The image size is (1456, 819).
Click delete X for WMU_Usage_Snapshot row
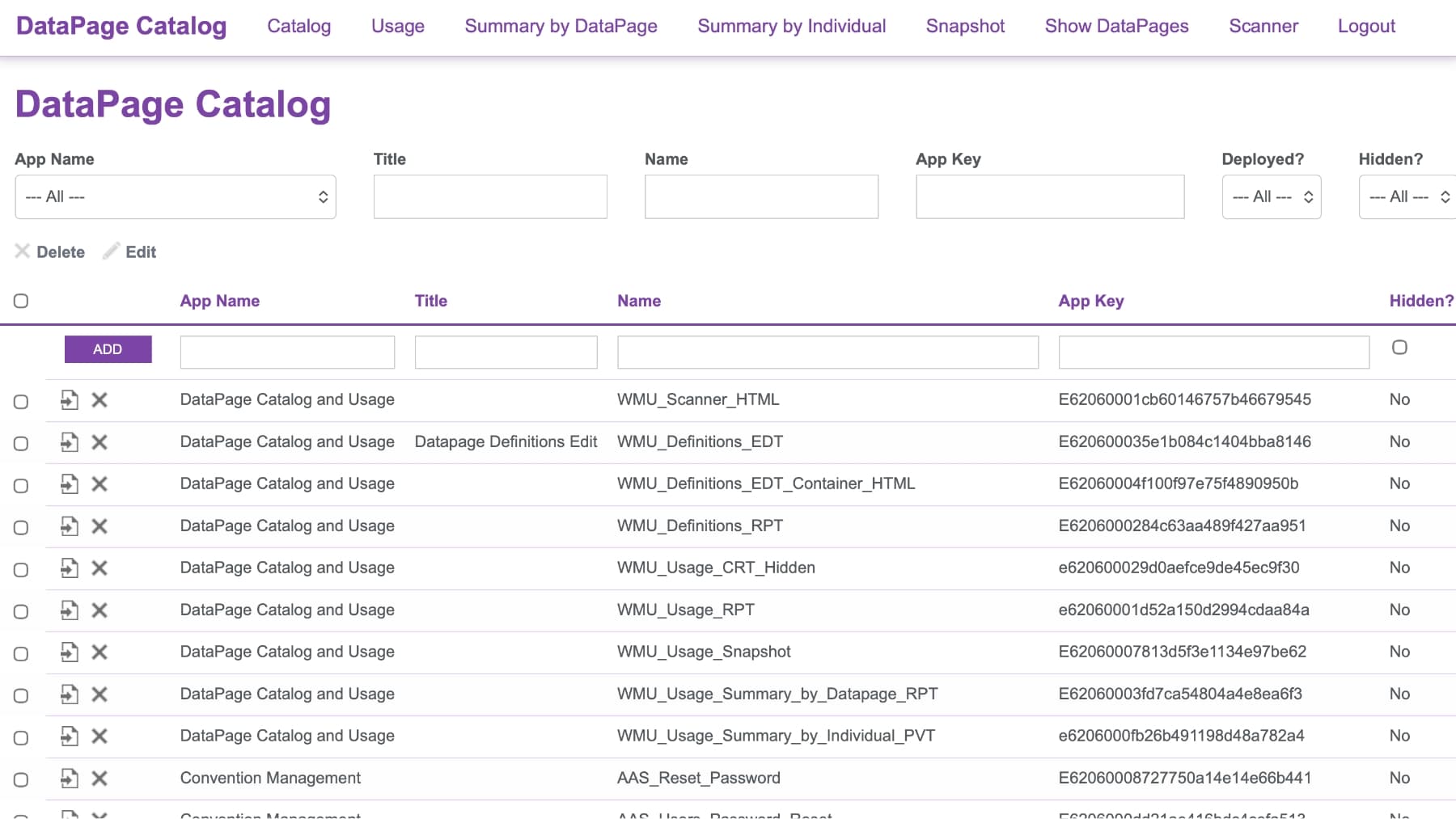(99, 652)
